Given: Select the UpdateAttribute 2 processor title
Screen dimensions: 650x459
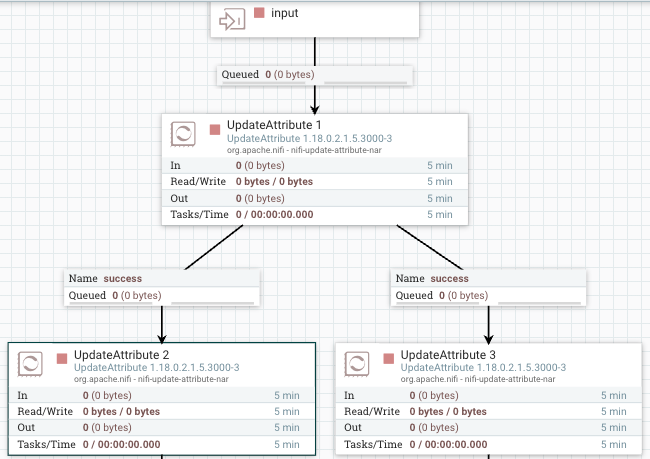Looking at the screenshot, I should [121, 355].
